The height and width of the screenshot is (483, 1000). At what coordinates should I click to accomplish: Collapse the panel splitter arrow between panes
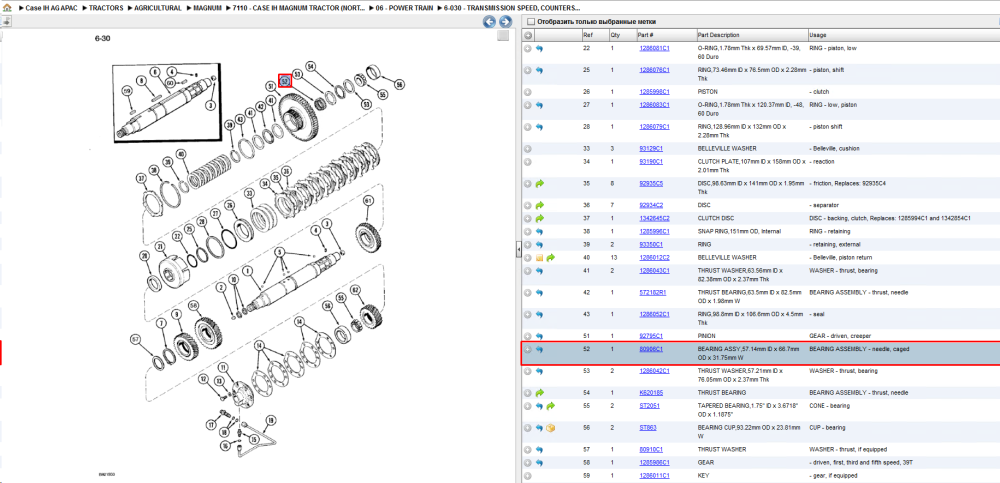(518, 249)
